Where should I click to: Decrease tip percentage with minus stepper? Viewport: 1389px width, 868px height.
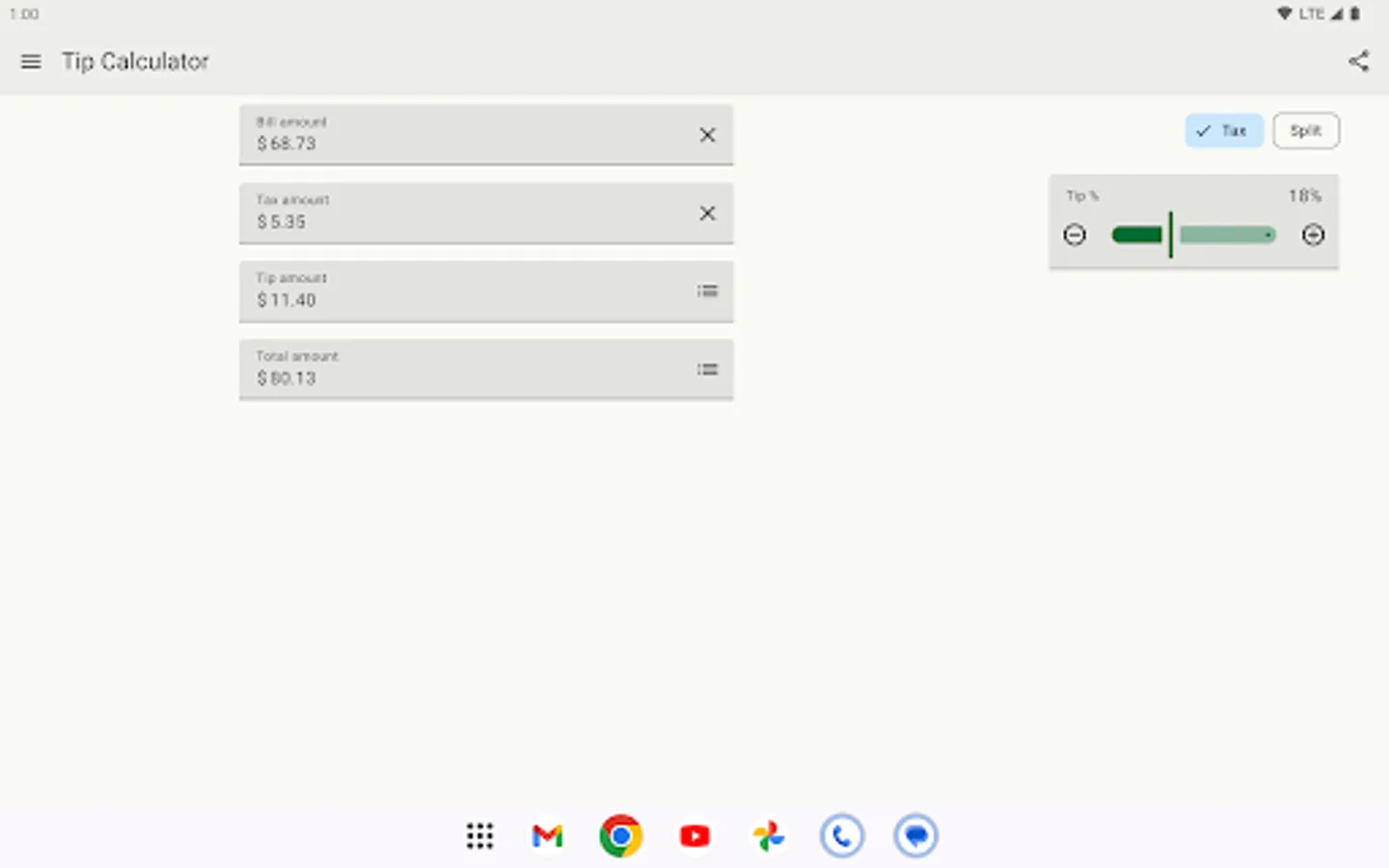click(1075, 234)
